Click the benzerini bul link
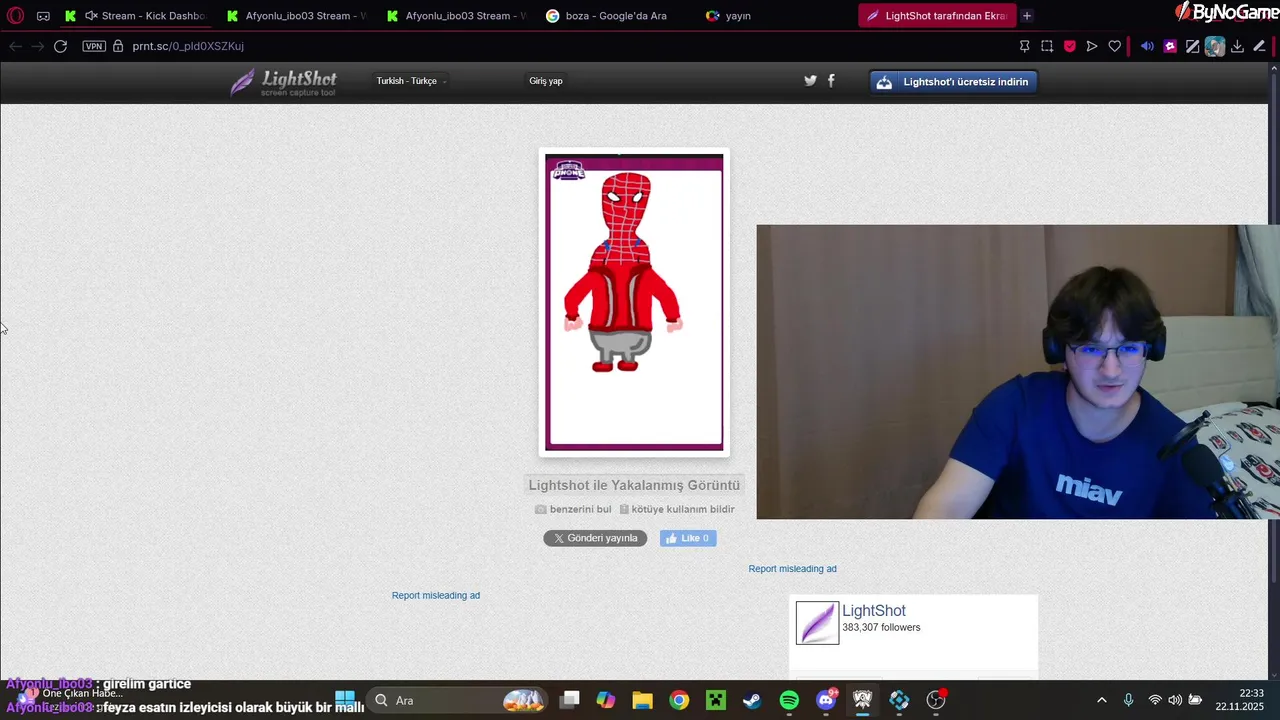This screenshot has height=720, width=1280. coord(573,509)
